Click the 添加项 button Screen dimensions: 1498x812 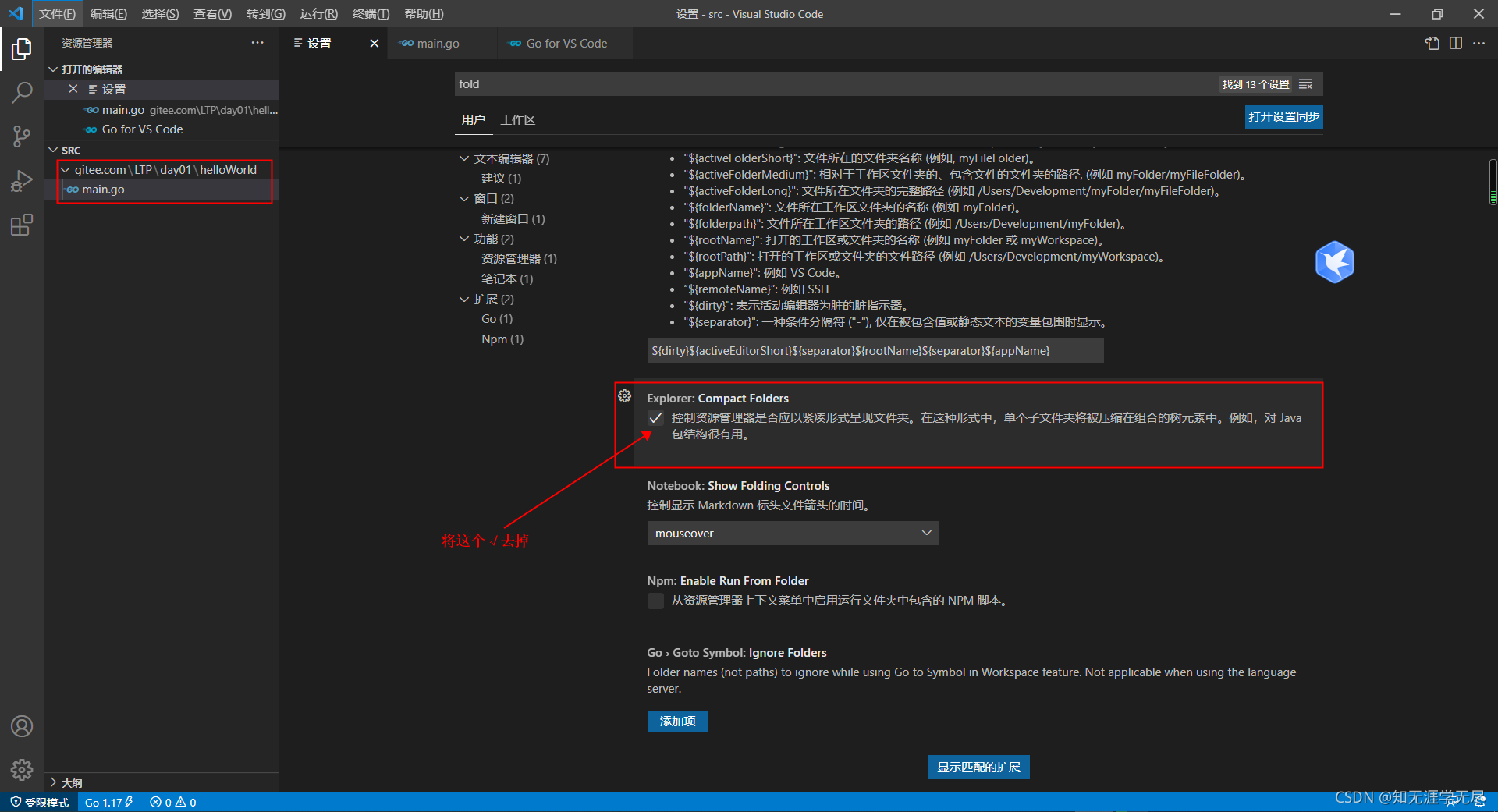[x=677, y=722]
